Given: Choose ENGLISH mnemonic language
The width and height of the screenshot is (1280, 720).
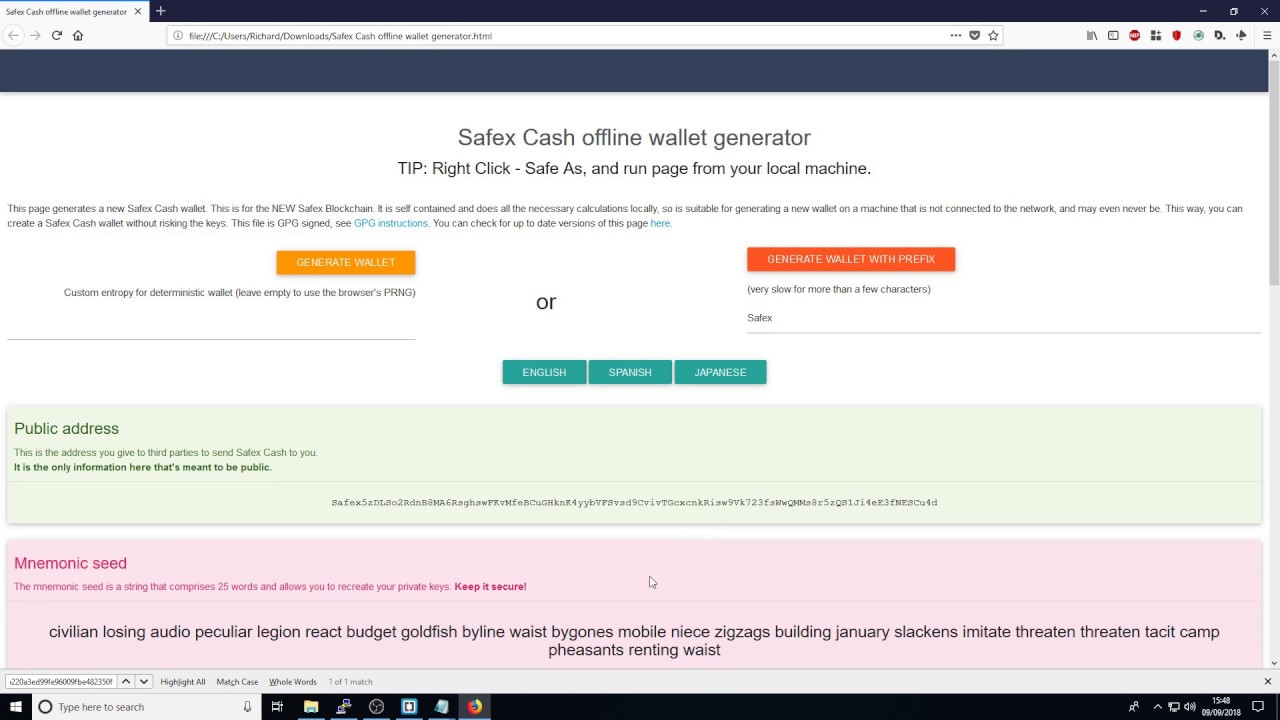Looking at the screenshot, I should point(544,372).
